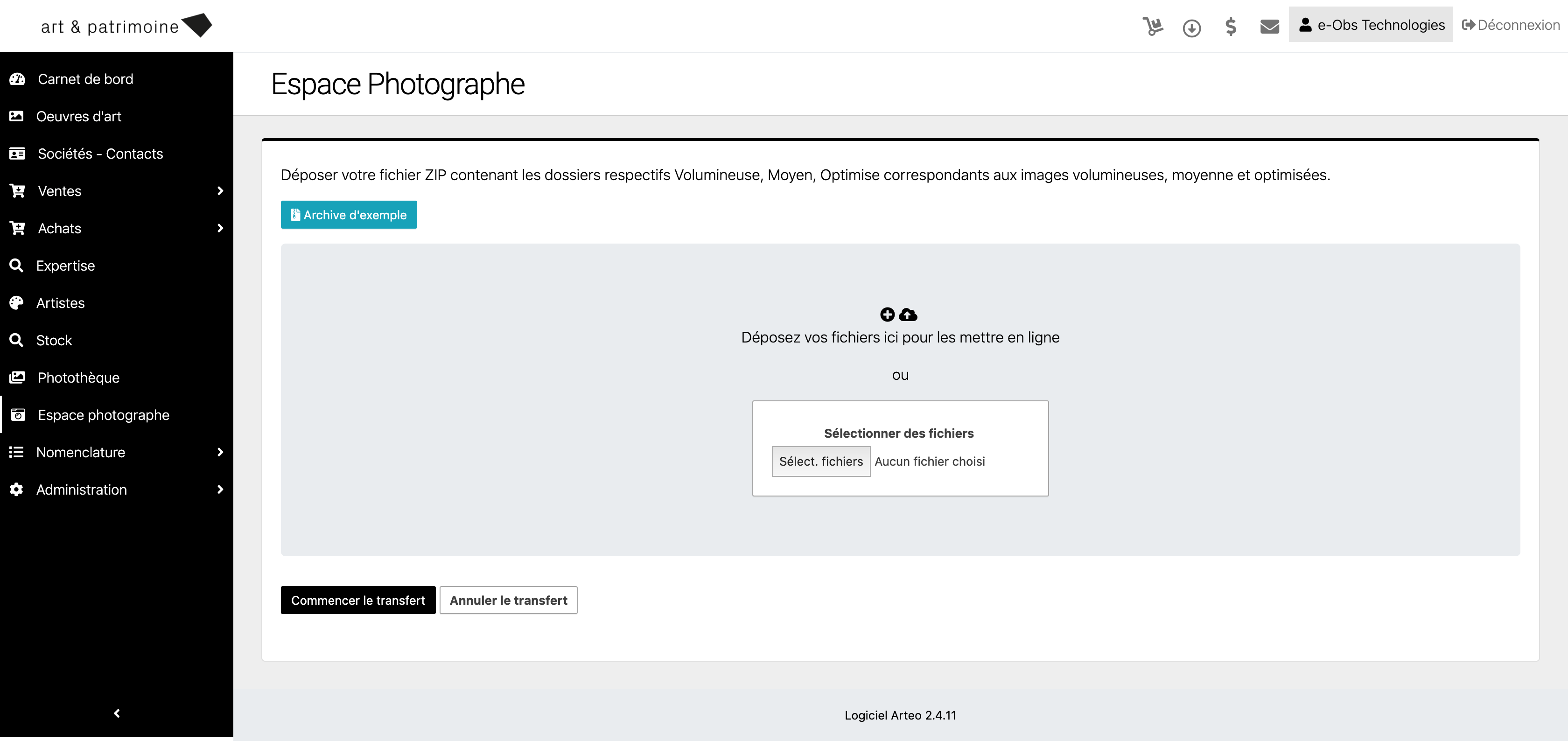Click the Commencer le transfert button

click(x=358, y=601)
